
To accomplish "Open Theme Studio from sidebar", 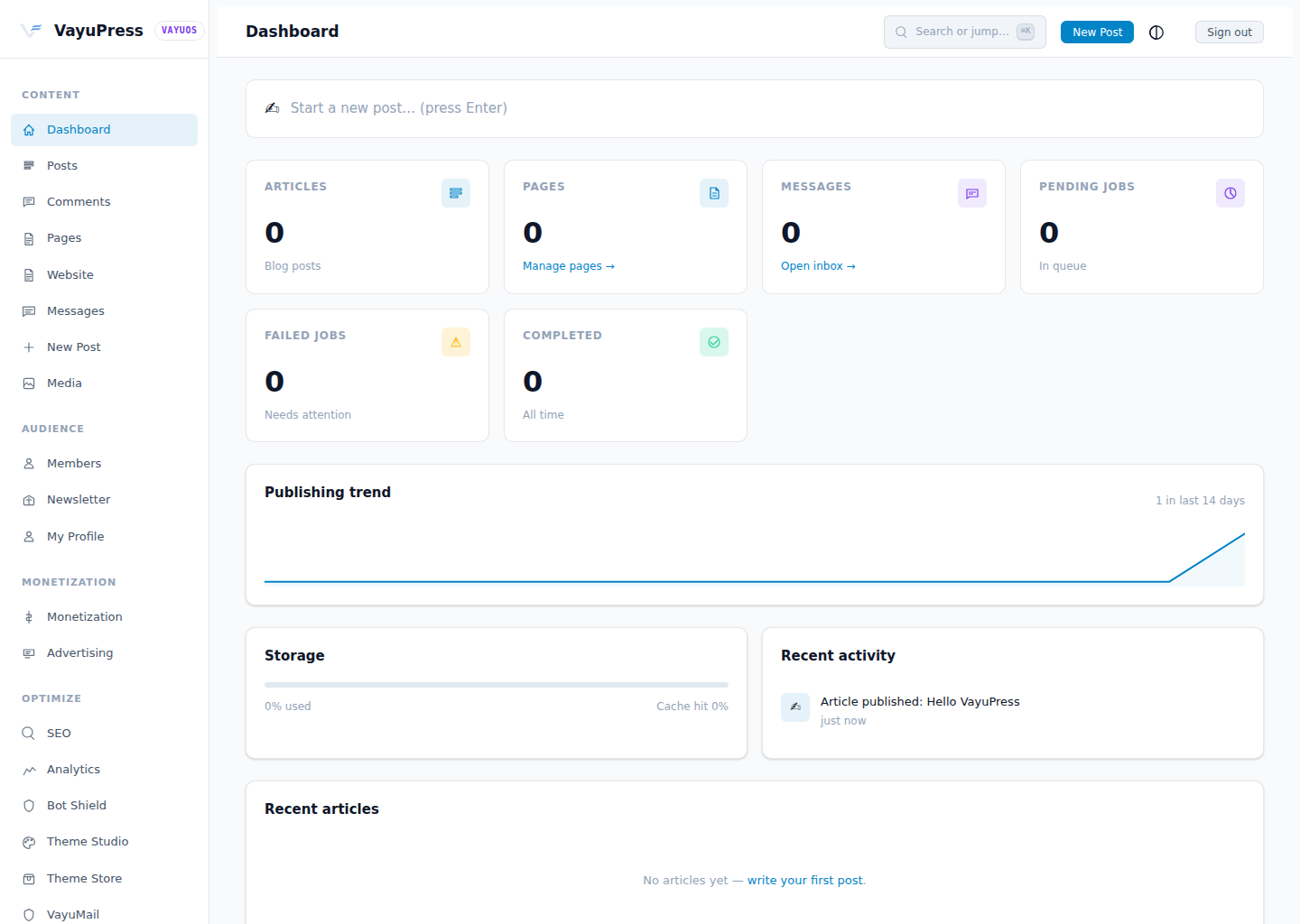I will click(x=104, y=842).
